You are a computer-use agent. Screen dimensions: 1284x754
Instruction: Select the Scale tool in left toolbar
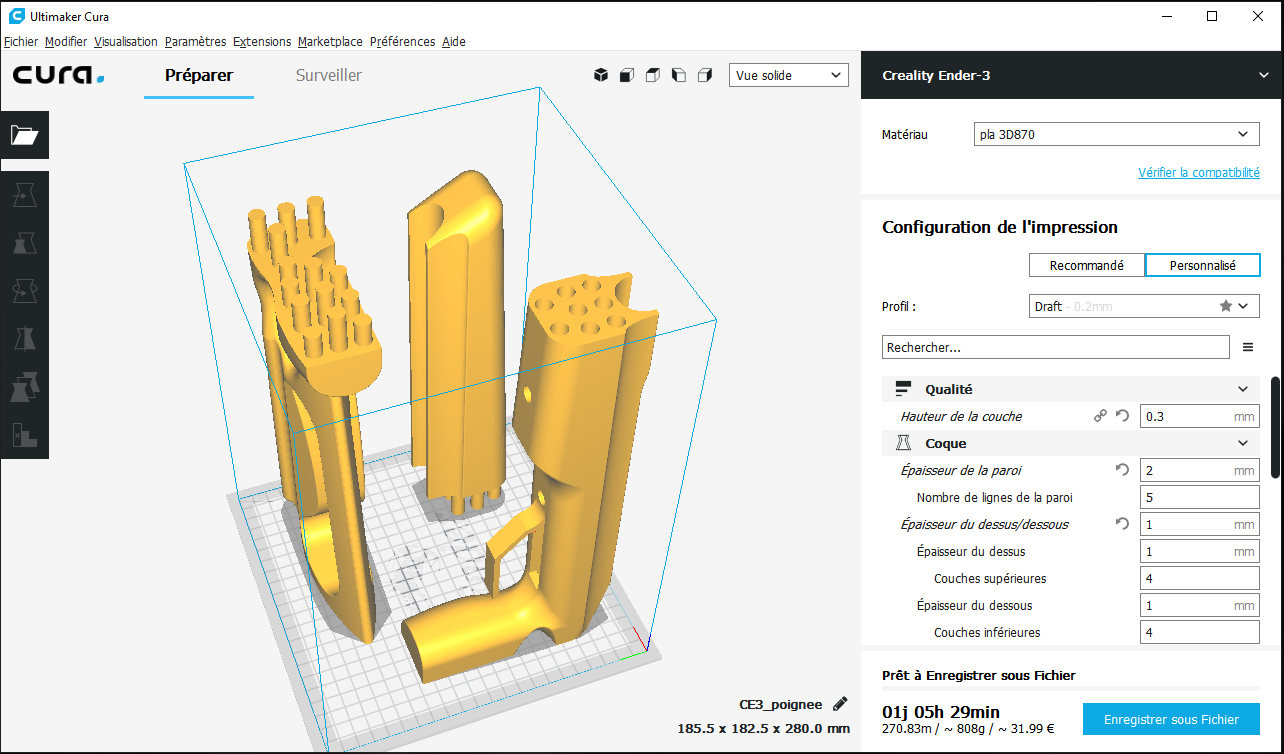pos(24,243)
